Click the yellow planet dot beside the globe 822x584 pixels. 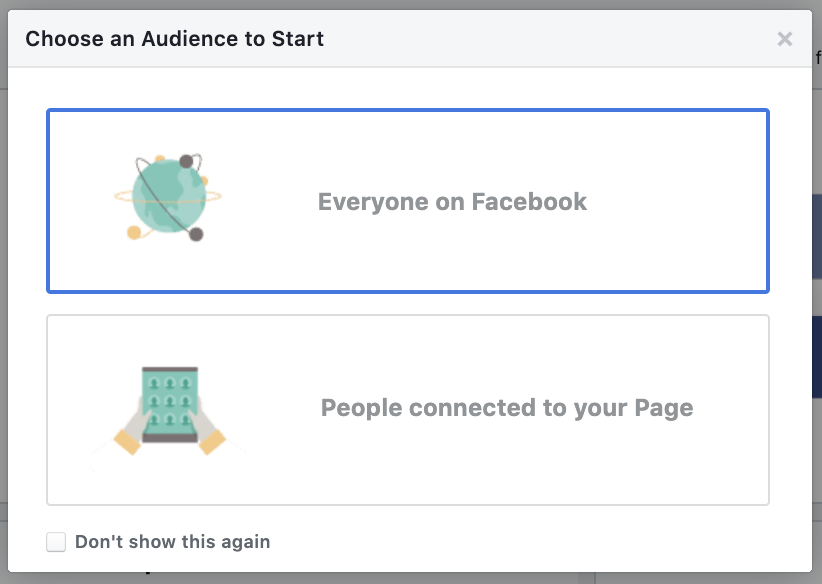(x=133, y=233)
